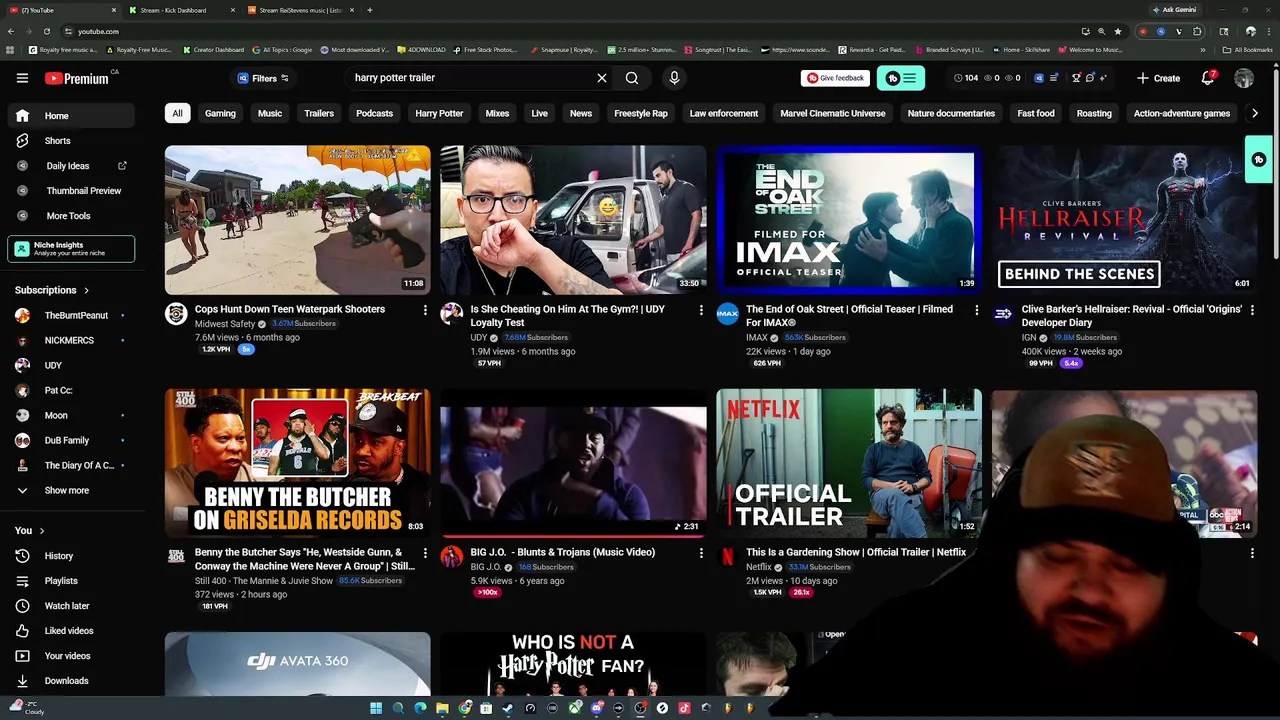This screenshot has width=1280, height=720.
Task: Open Playlists in the sidebar
Action: pos(71,581)
